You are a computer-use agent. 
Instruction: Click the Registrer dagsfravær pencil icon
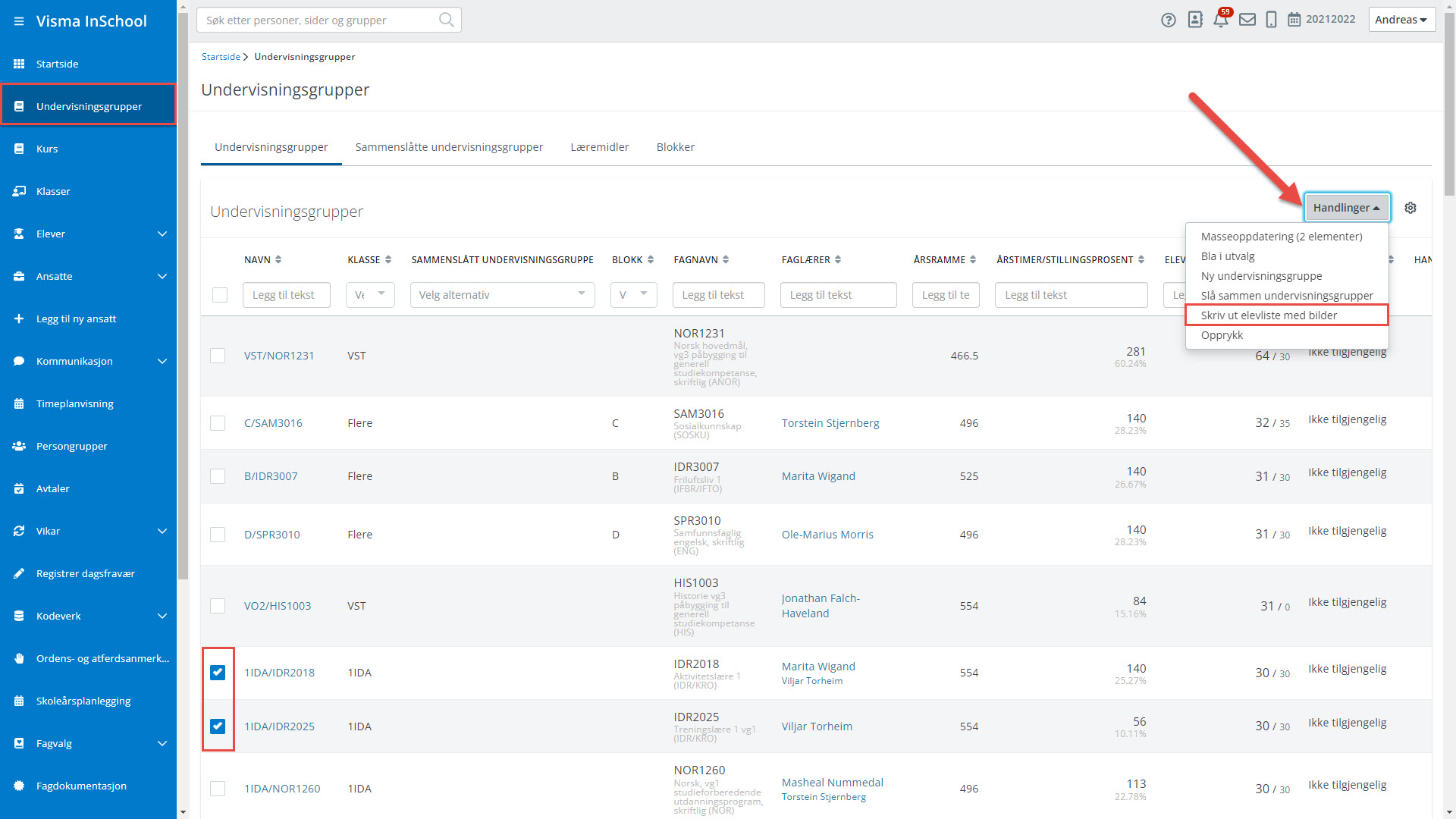(19, 573)
